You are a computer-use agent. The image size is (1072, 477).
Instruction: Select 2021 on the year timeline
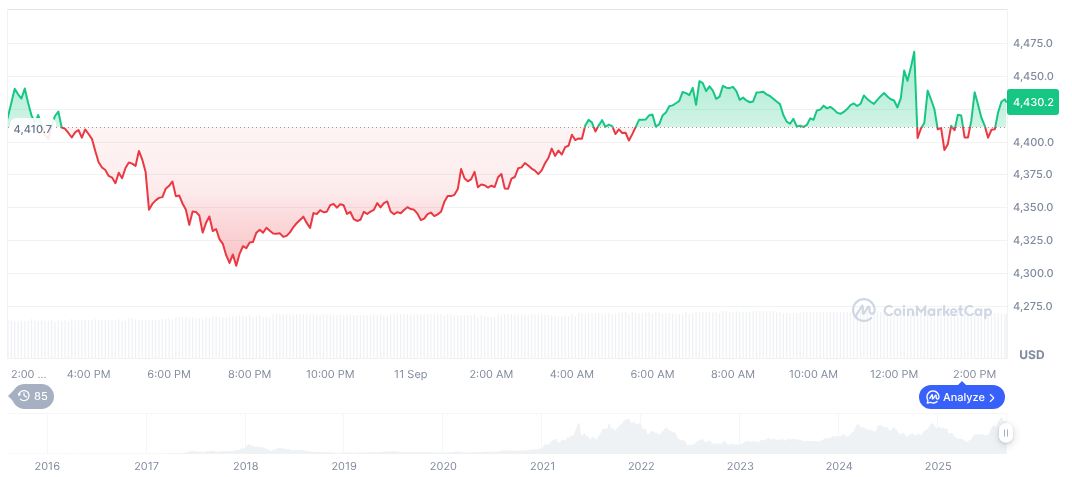click(x=542, y=466)
